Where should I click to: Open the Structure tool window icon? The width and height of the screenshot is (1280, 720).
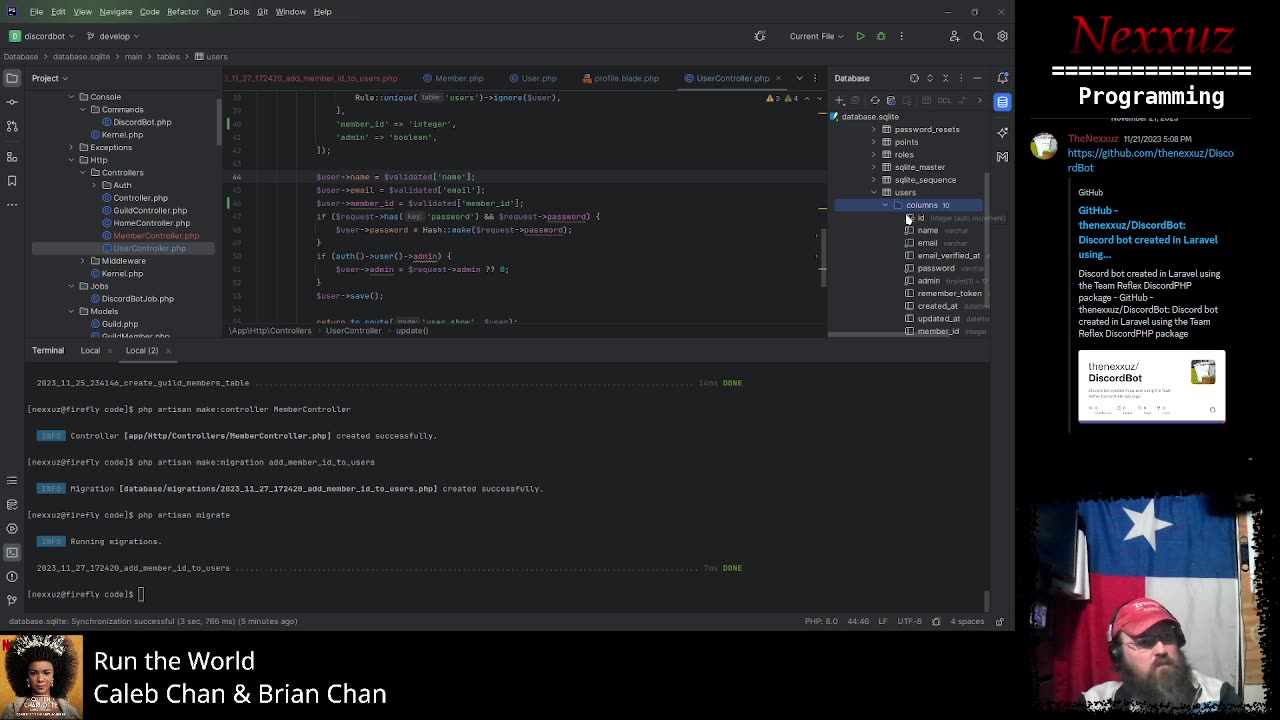coord(12,157)
